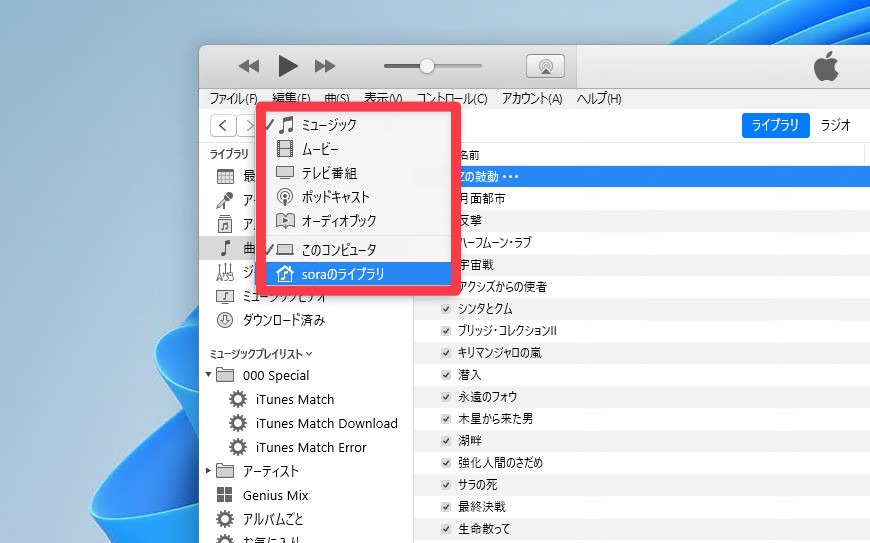This screenshot has height=543, width=870.
Task: Click the albums icon in the sidebar
Action: pos(225,224)
